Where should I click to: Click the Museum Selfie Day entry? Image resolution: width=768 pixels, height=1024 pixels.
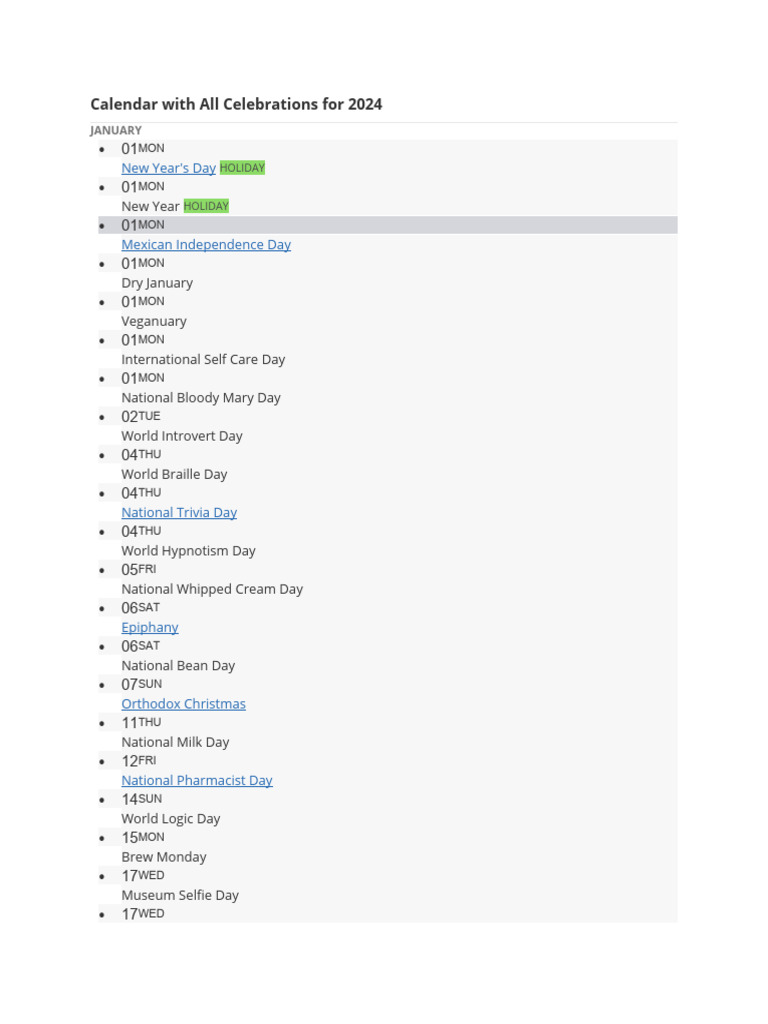[180, 895]
